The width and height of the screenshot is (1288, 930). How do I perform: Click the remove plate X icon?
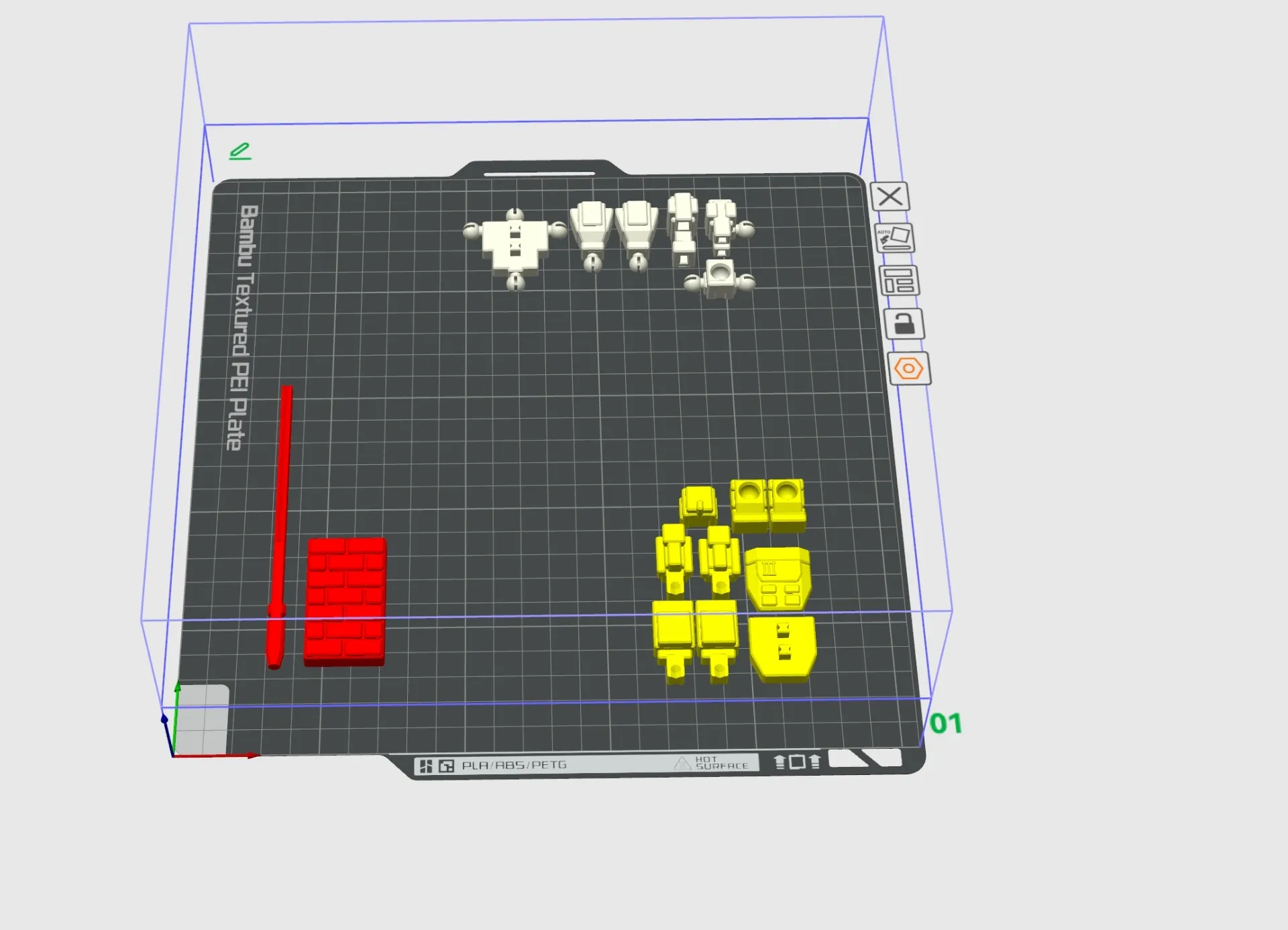point(890,197)
